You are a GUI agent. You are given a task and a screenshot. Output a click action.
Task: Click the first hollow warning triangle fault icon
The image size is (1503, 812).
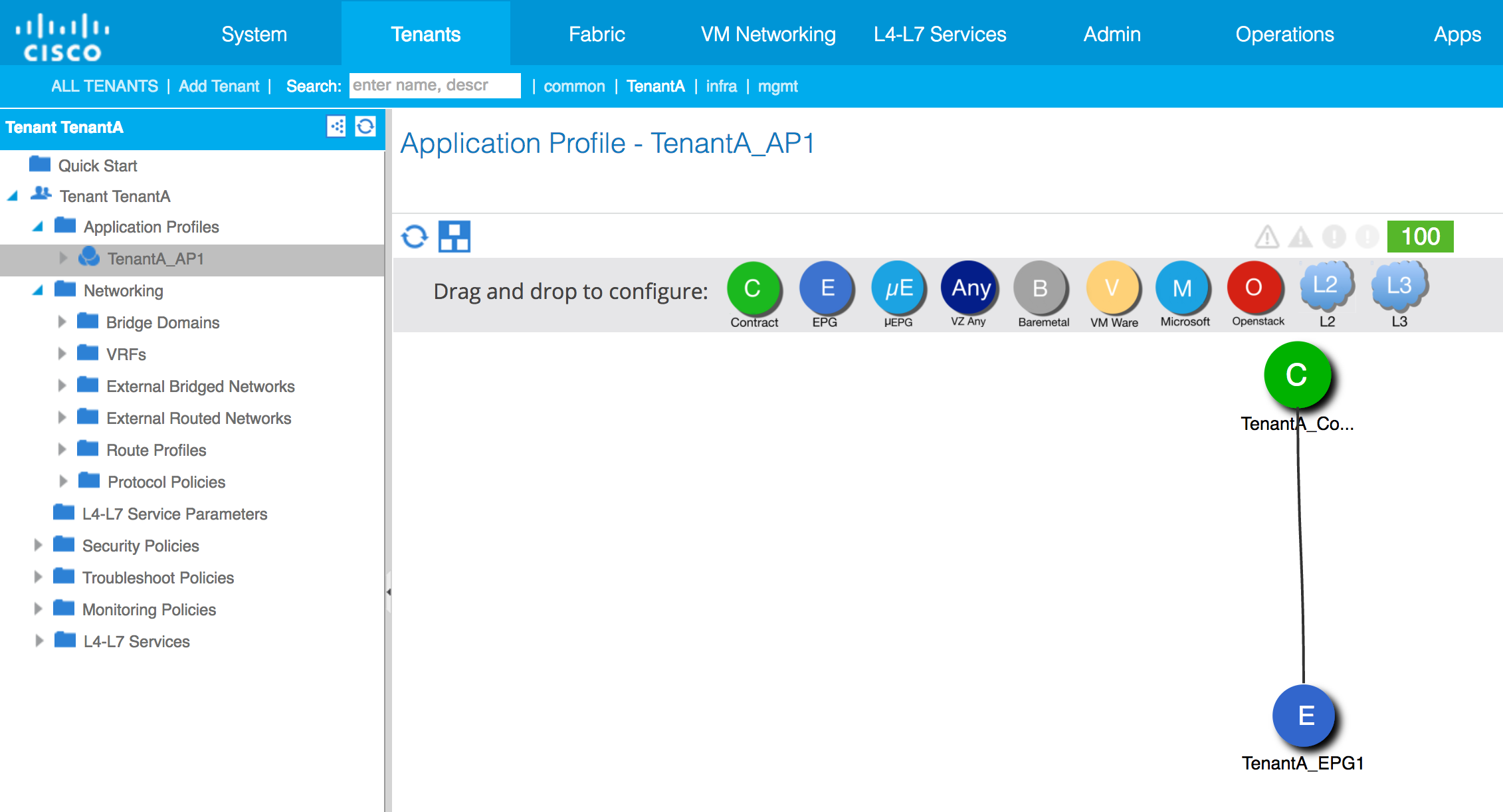1267,237
